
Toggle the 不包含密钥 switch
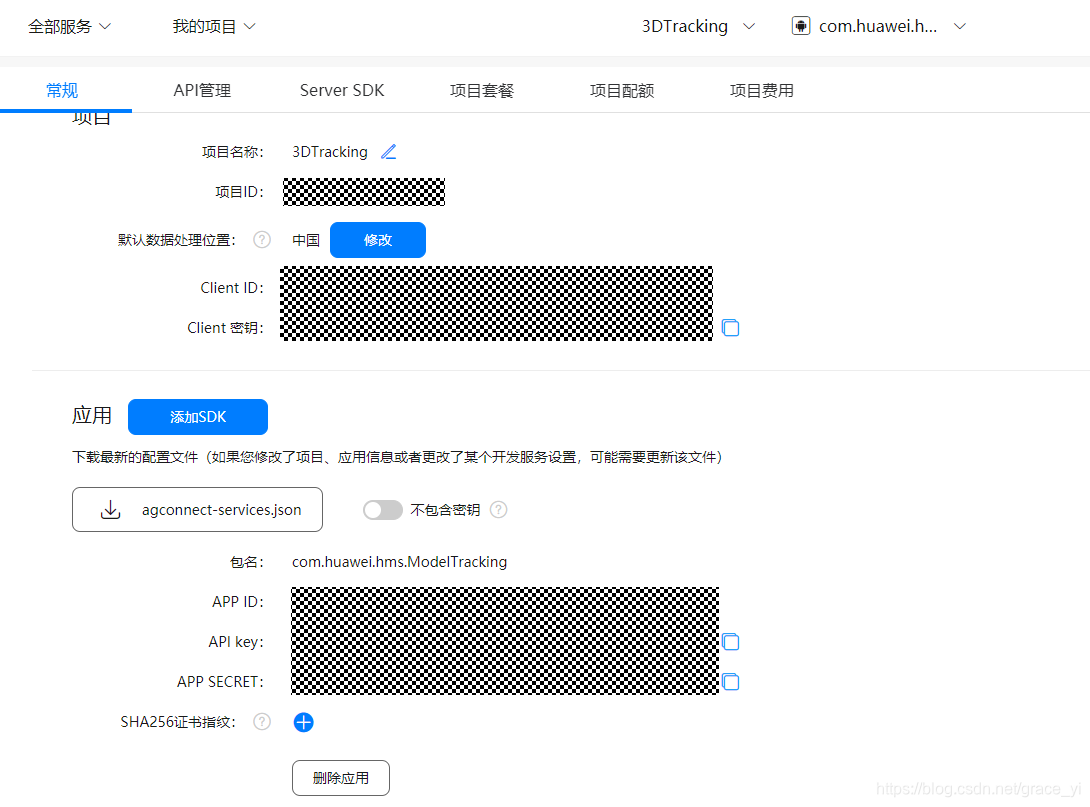382,510
